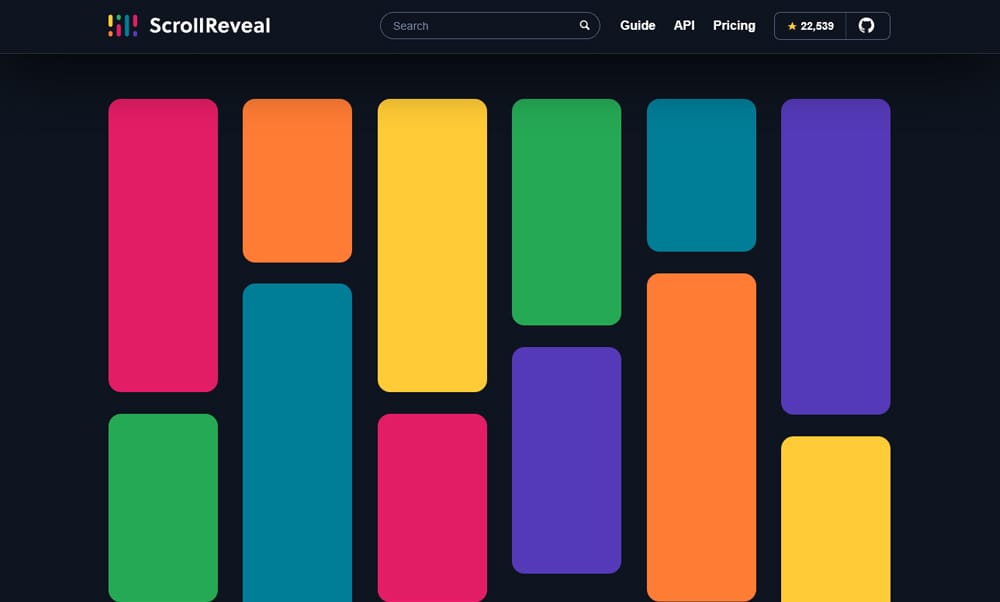
Task: Click the tall yellow tile in the third column
Action: [x=432, y=243]
